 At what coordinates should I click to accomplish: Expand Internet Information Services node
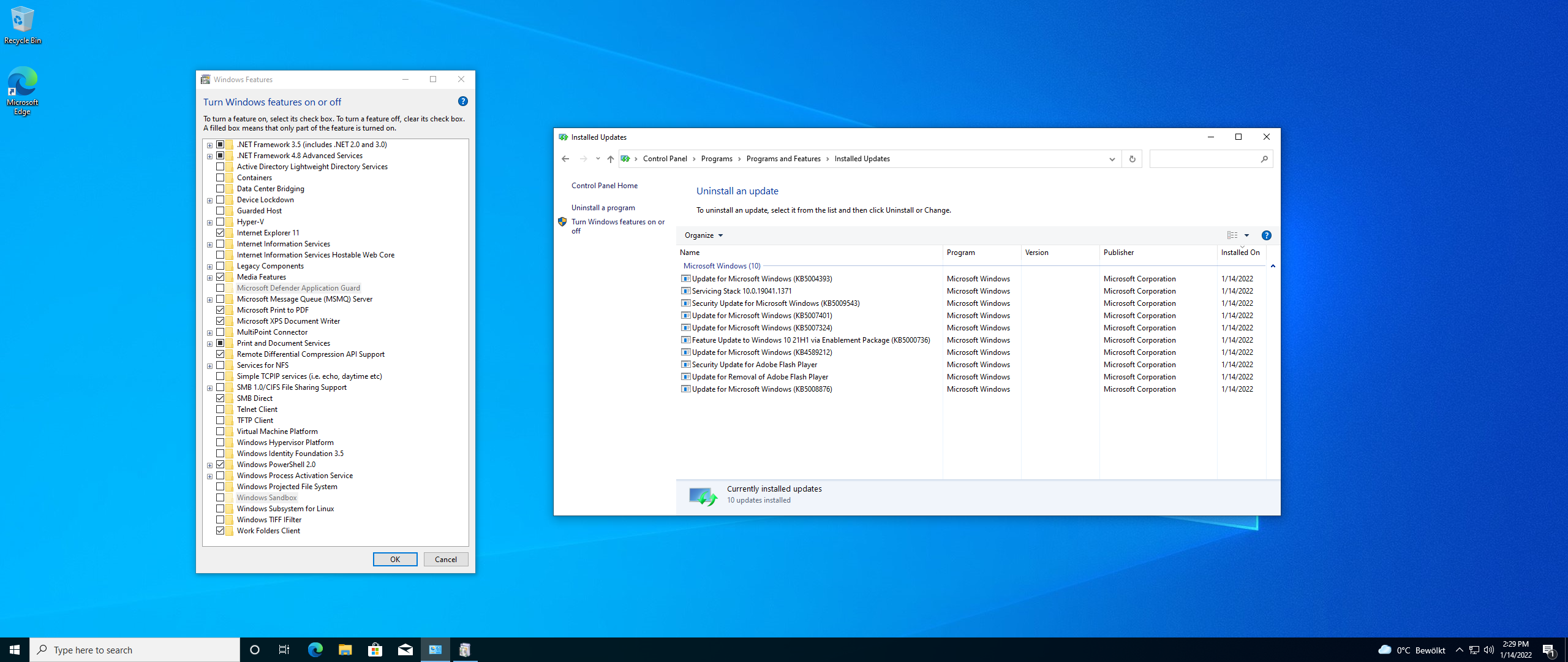209,245
